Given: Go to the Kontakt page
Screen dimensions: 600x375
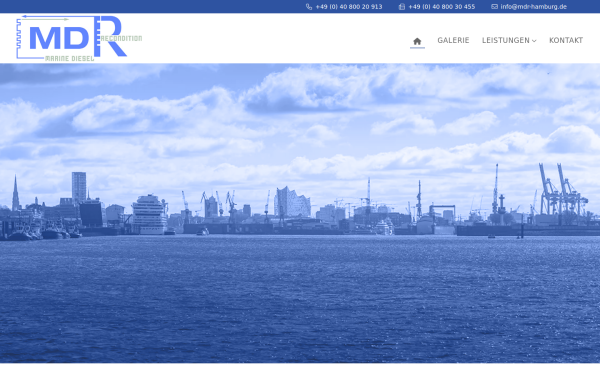Looking at the screenshot, I should [x=566, y=40].
